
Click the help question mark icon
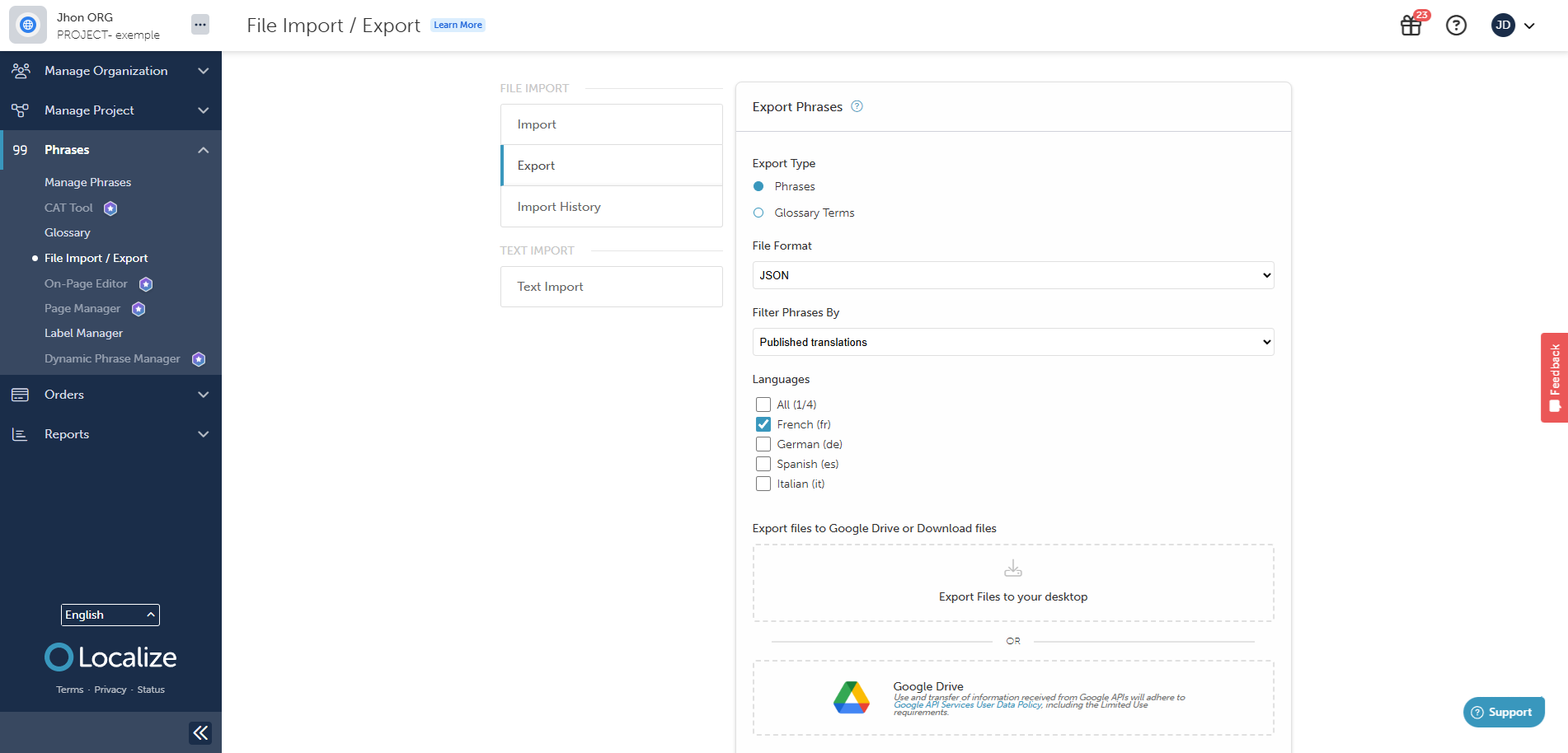coord(1456,26)
